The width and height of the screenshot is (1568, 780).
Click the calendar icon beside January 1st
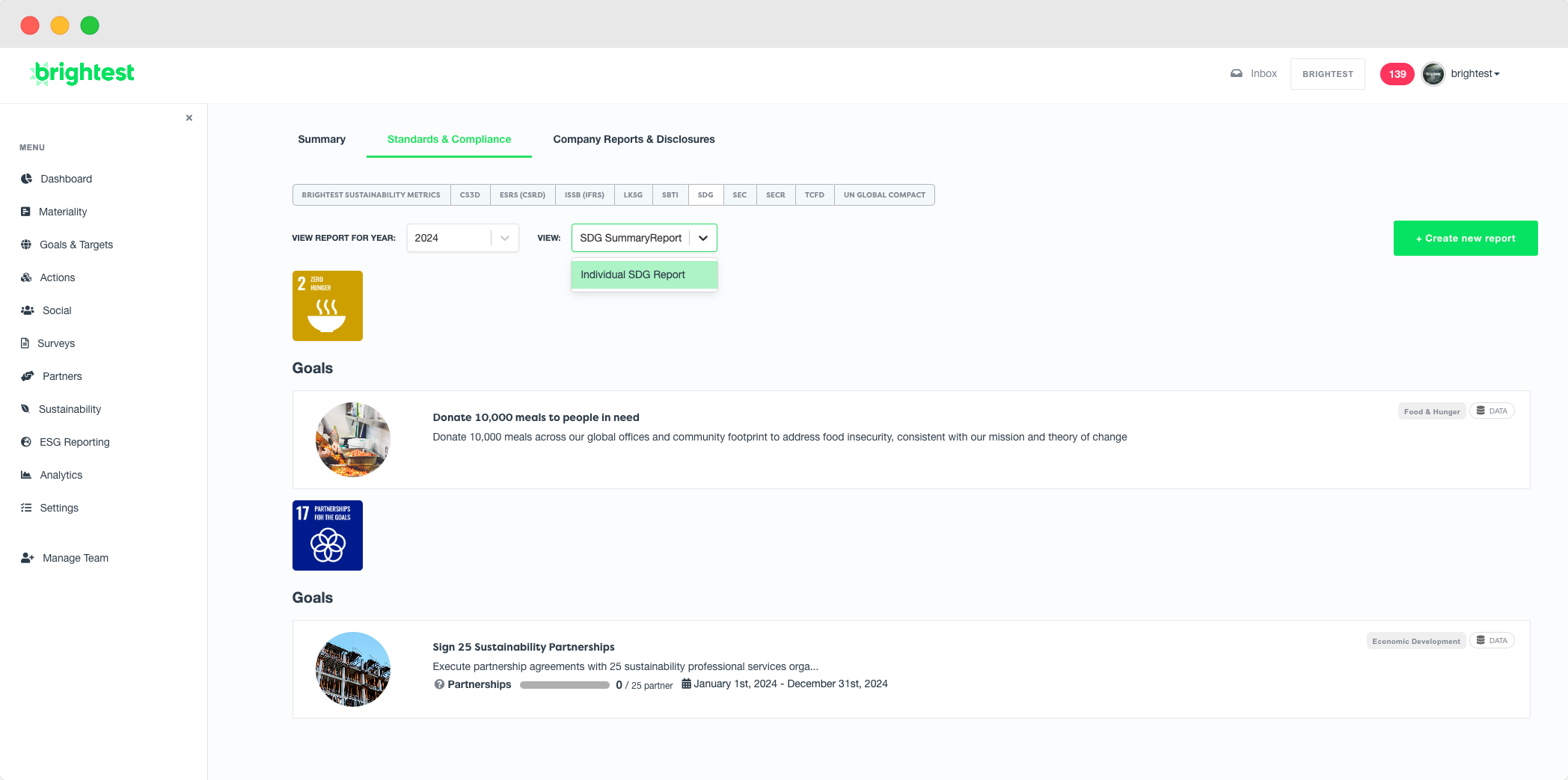[686, 684]
